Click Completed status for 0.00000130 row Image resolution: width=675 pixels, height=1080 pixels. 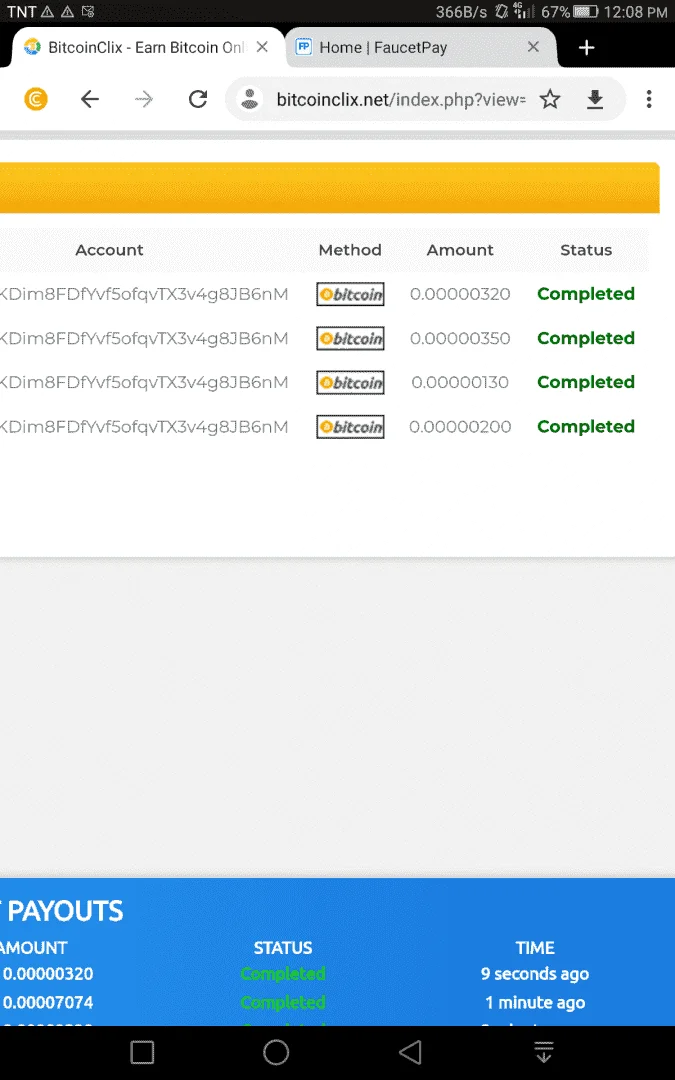coord(586,382)
